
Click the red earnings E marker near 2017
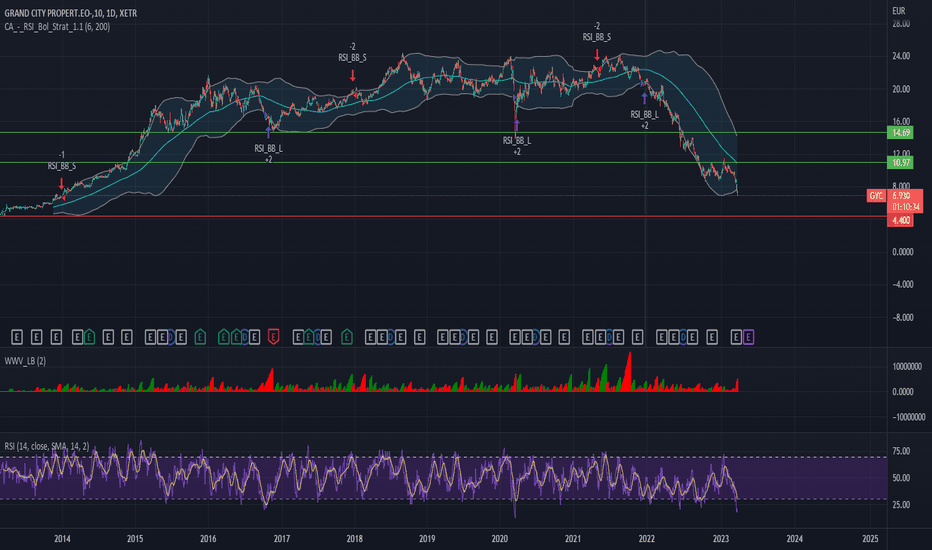pyautogui.click(x=273, y=337)
